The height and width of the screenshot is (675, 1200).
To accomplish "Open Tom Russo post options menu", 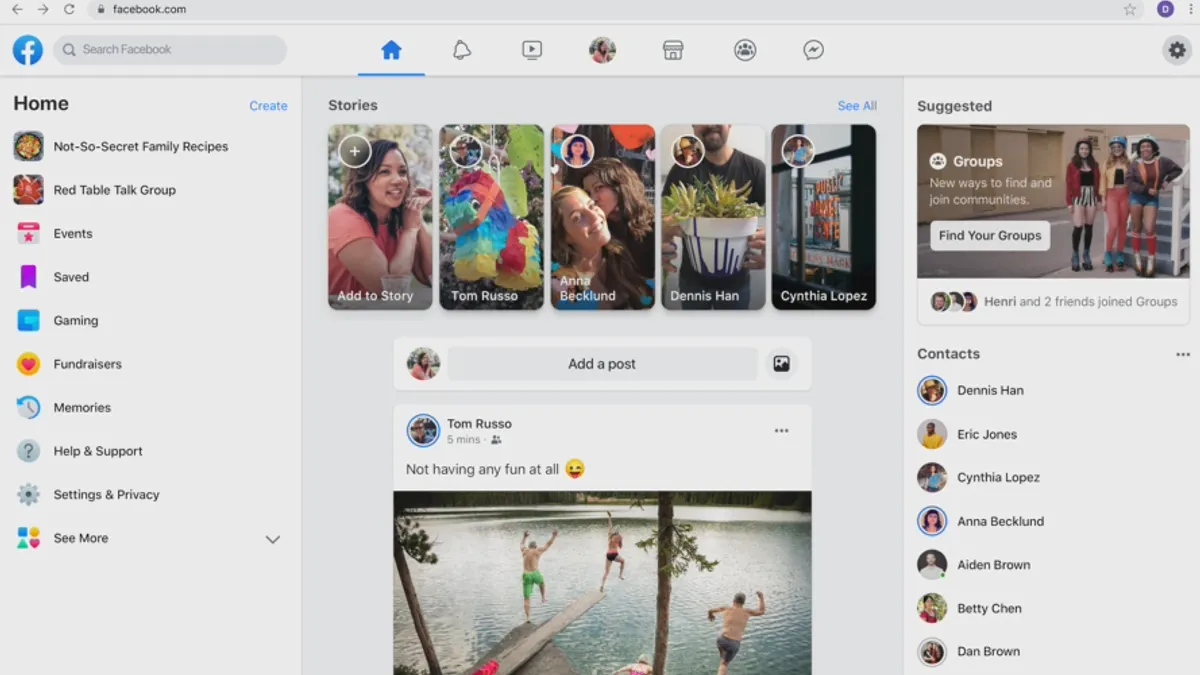I will point(782,431).
